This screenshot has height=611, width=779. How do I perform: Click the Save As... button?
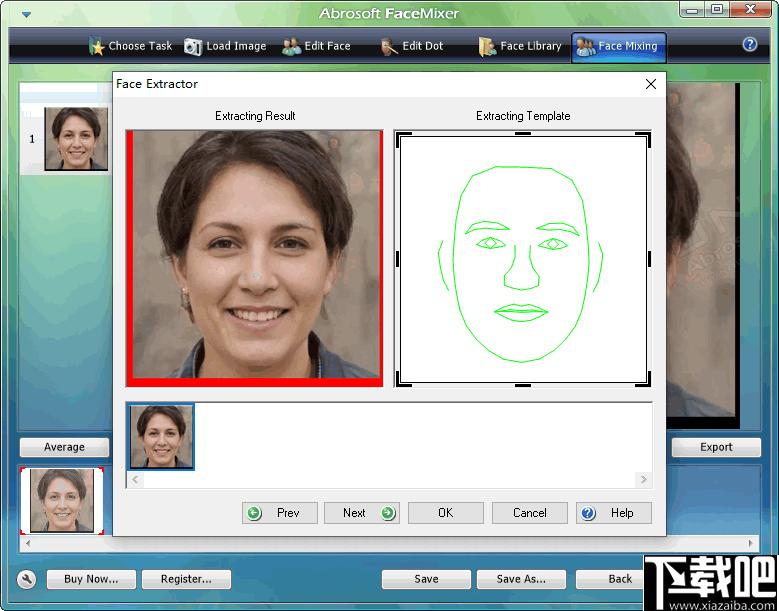521,579
